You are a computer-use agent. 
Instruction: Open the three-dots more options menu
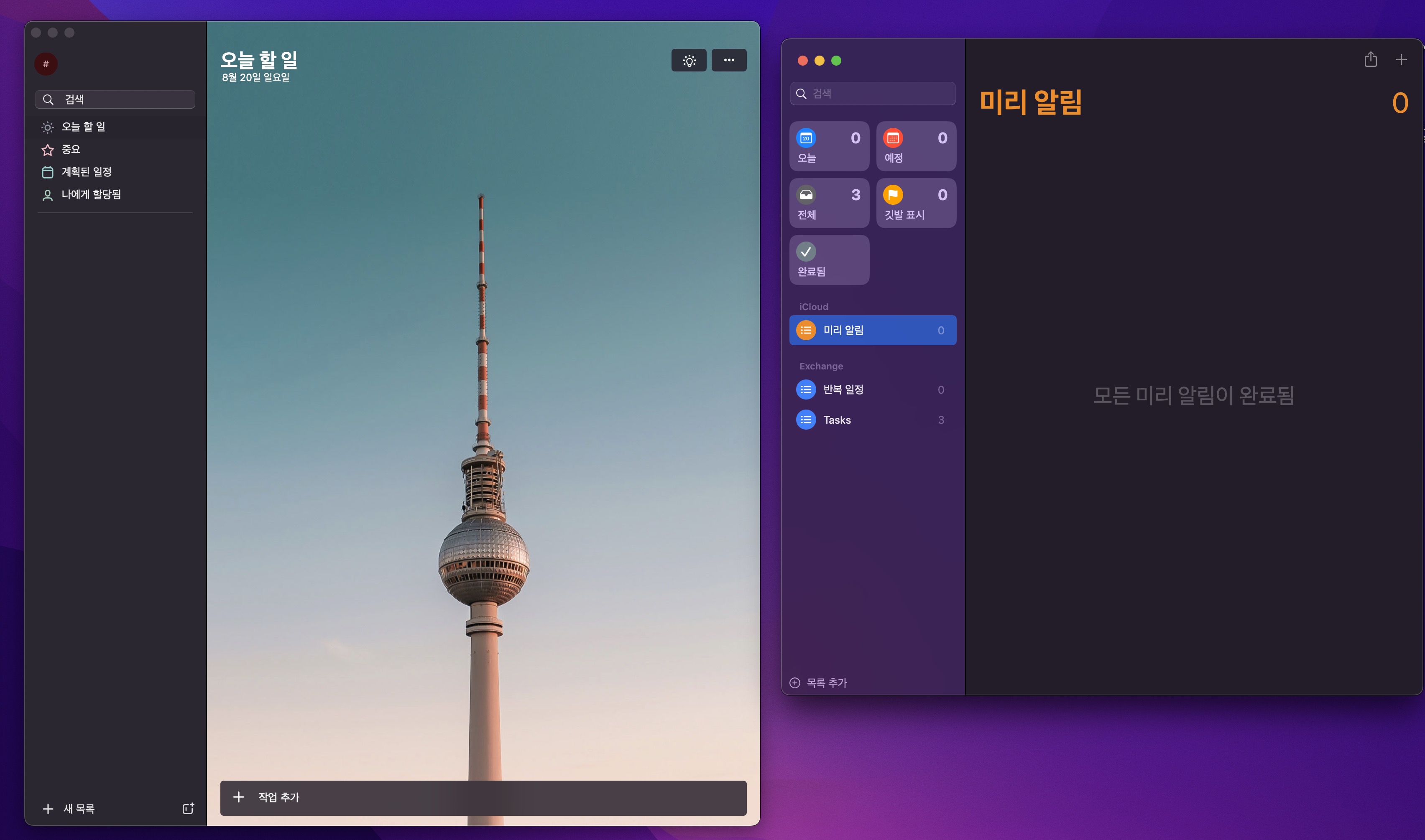pos(729,61)
